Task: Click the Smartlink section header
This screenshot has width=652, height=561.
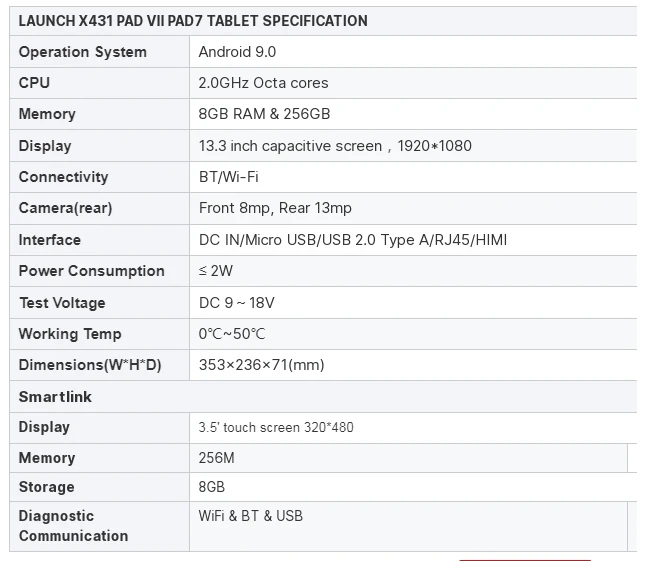Action: point(55,397)
